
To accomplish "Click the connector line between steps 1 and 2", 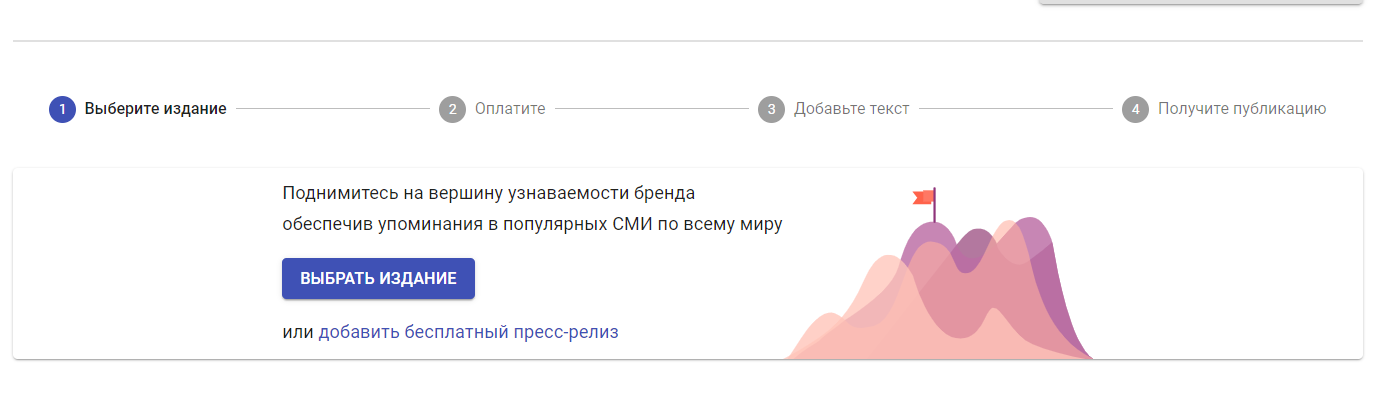I will [332, 109].
